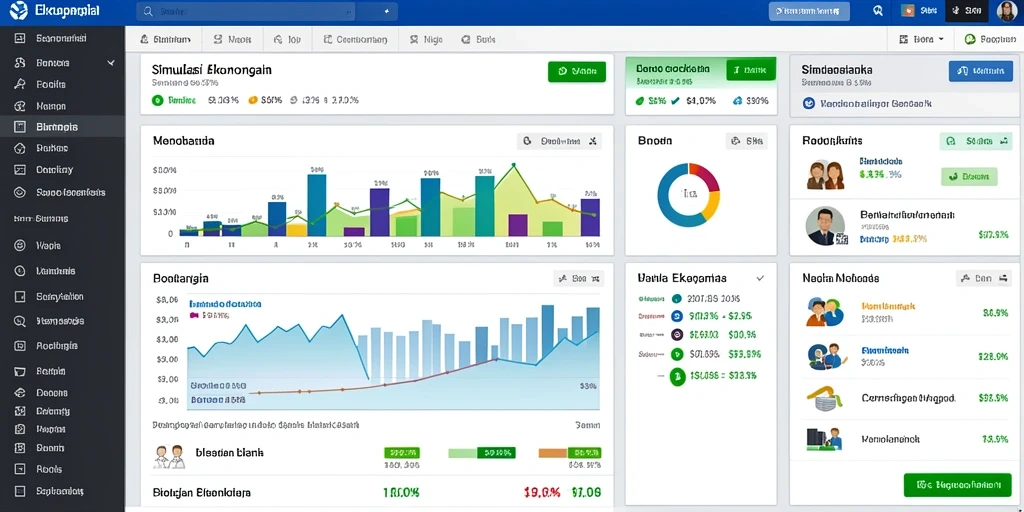Click the donut chart in the Boodn panel
Screen dimensions: 1024x512
tap(688, 195)
